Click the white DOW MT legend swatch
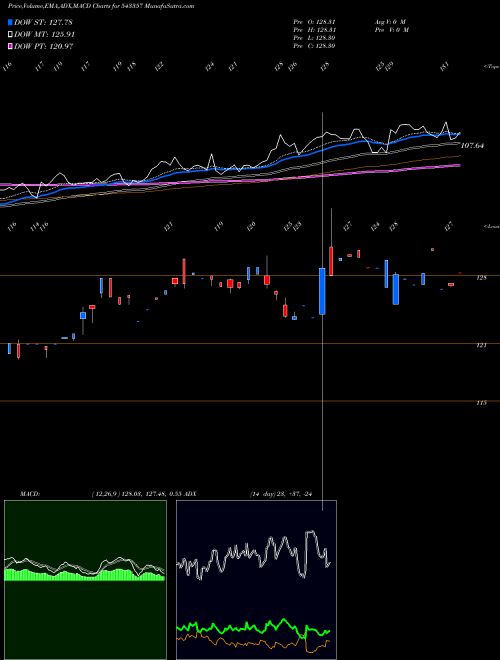Screen dimensions: 500x660 11,35
